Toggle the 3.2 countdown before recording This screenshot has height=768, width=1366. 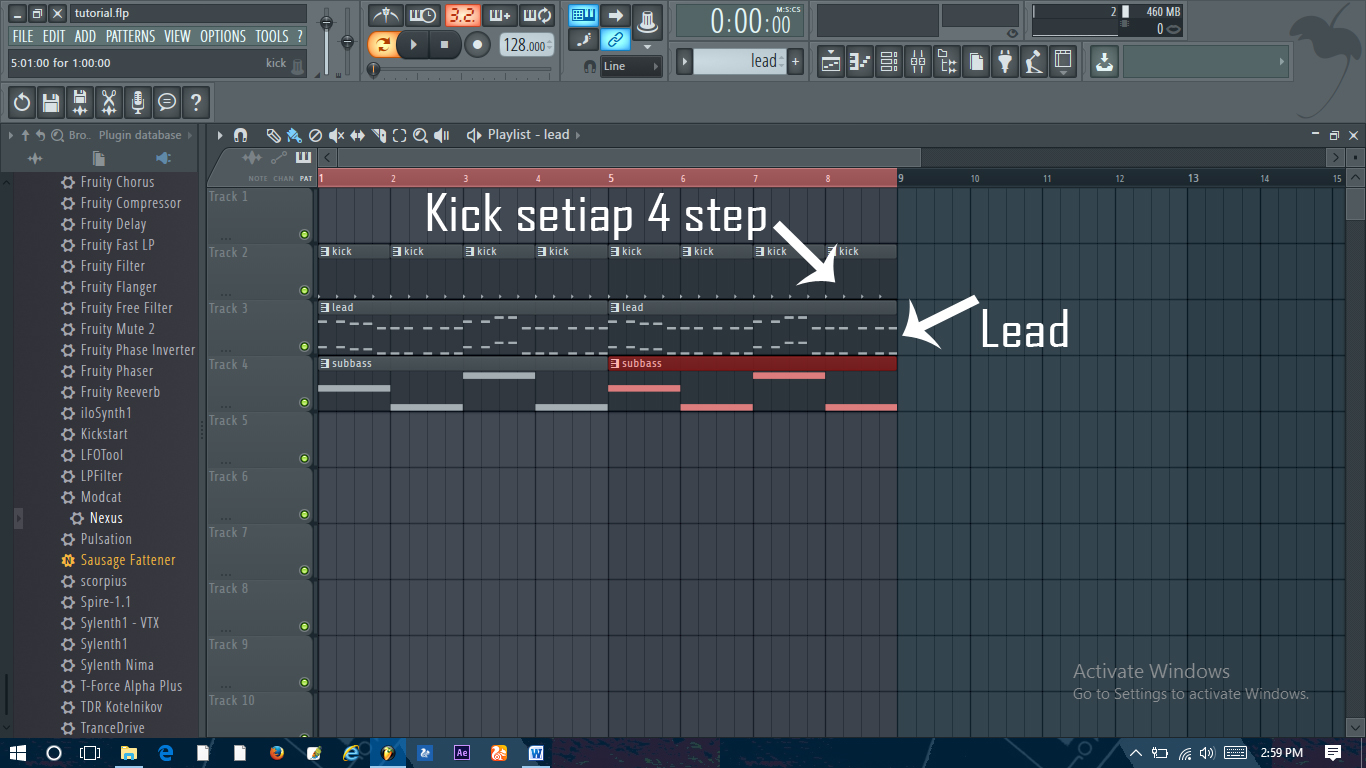point(461,15)
